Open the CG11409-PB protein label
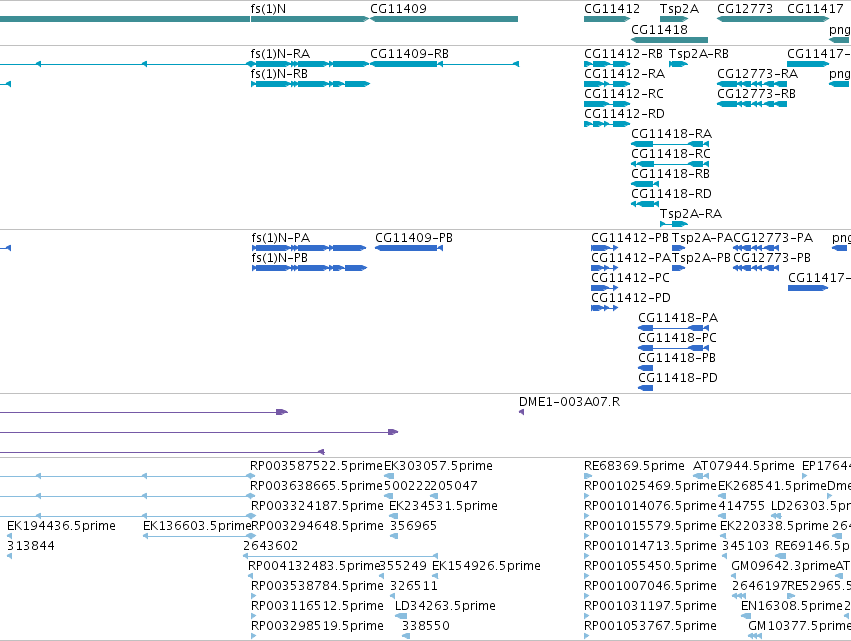 tap(414, 238)
